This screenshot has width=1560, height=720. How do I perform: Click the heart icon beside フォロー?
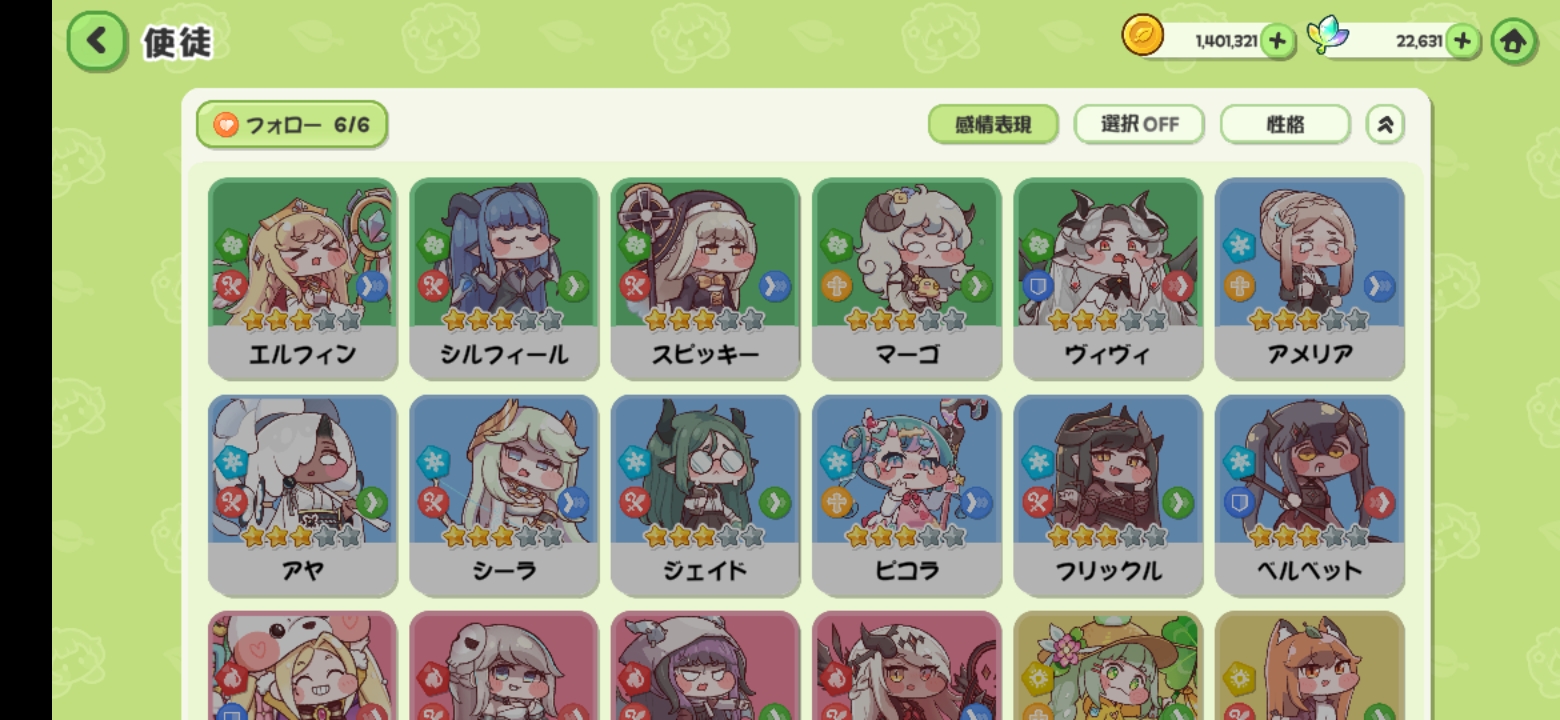pos(226,125)
